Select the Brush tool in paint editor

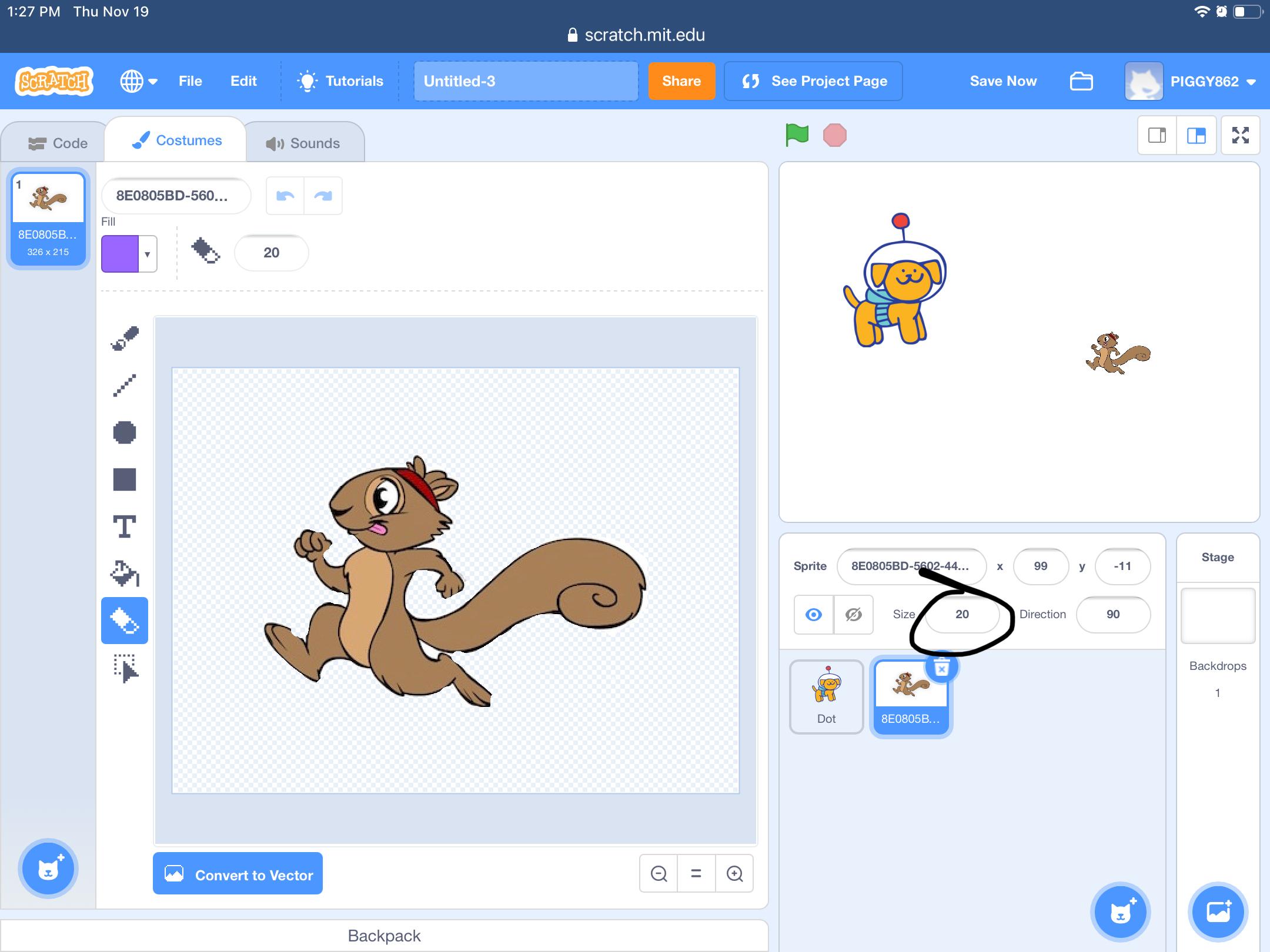[x=125, y=338]
